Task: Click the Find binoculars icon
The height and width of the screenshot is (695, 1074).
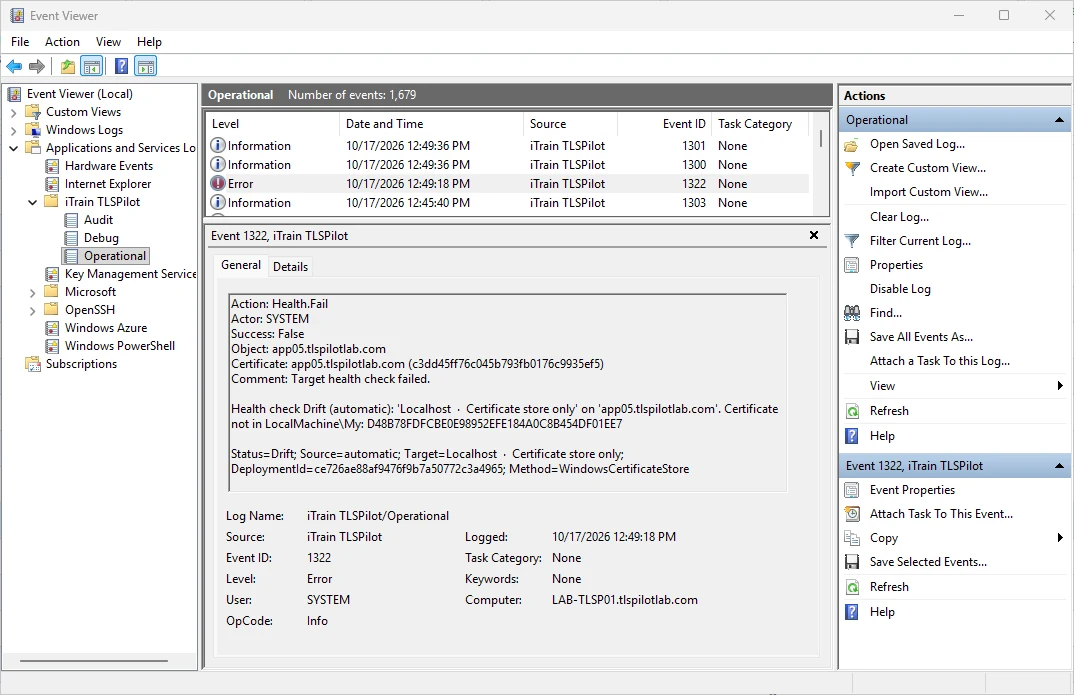Action: (x=852, y=313)
